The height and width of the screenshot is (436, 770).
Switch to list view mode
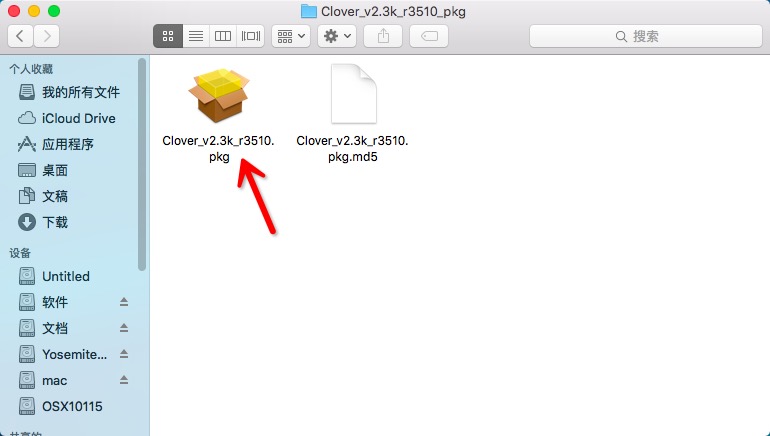[x=196, y=36]
